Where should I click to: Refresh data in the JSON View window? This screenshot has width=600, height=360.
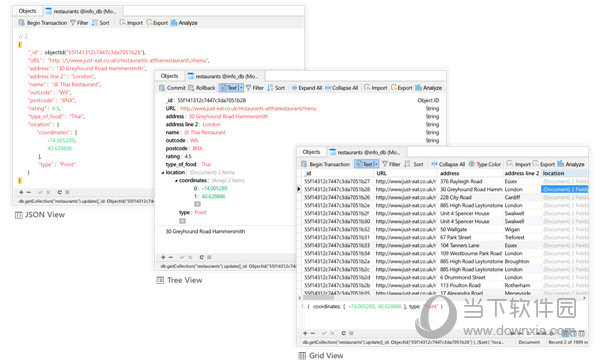click(x=59, y=192)
